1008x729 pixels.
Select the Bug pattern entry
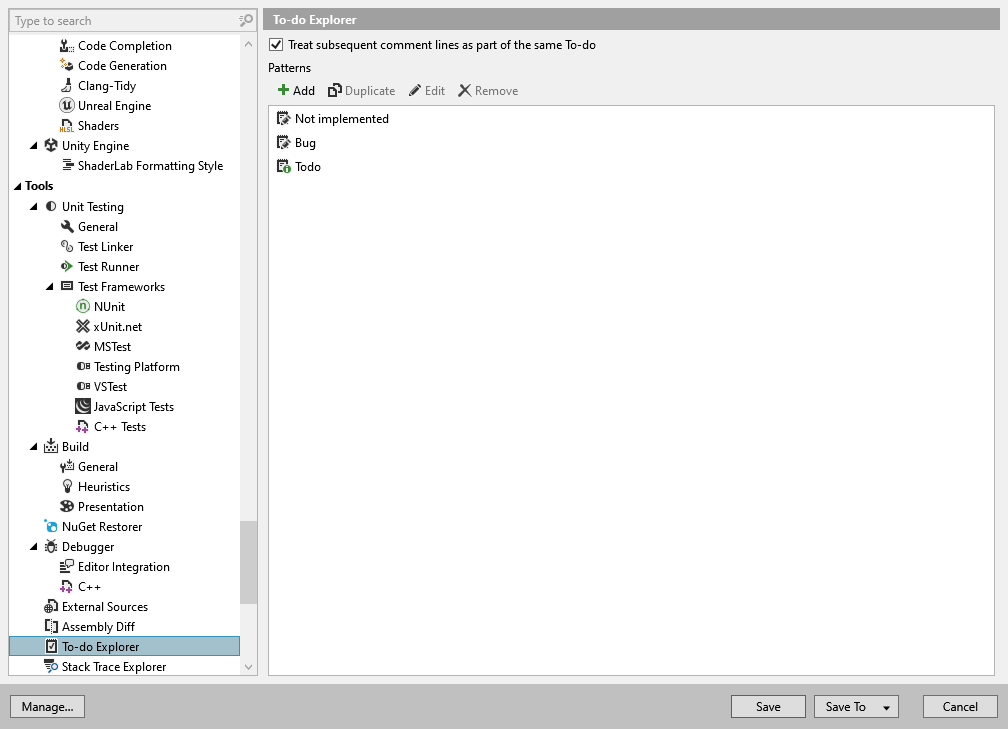click(x=303, y=142)
